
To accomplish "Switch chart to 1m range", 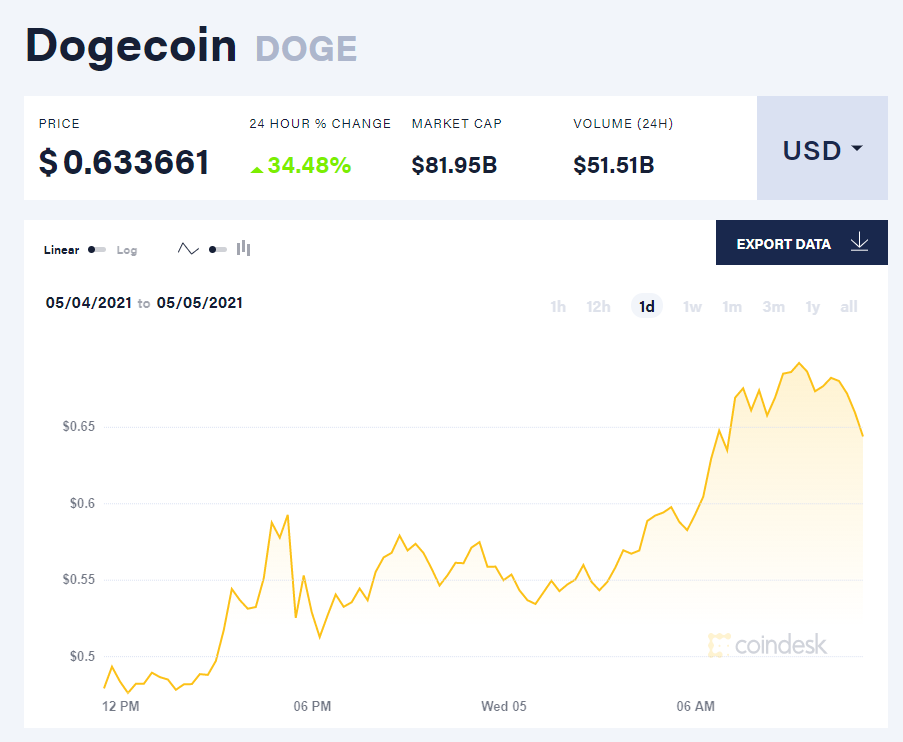I will 732,306.
